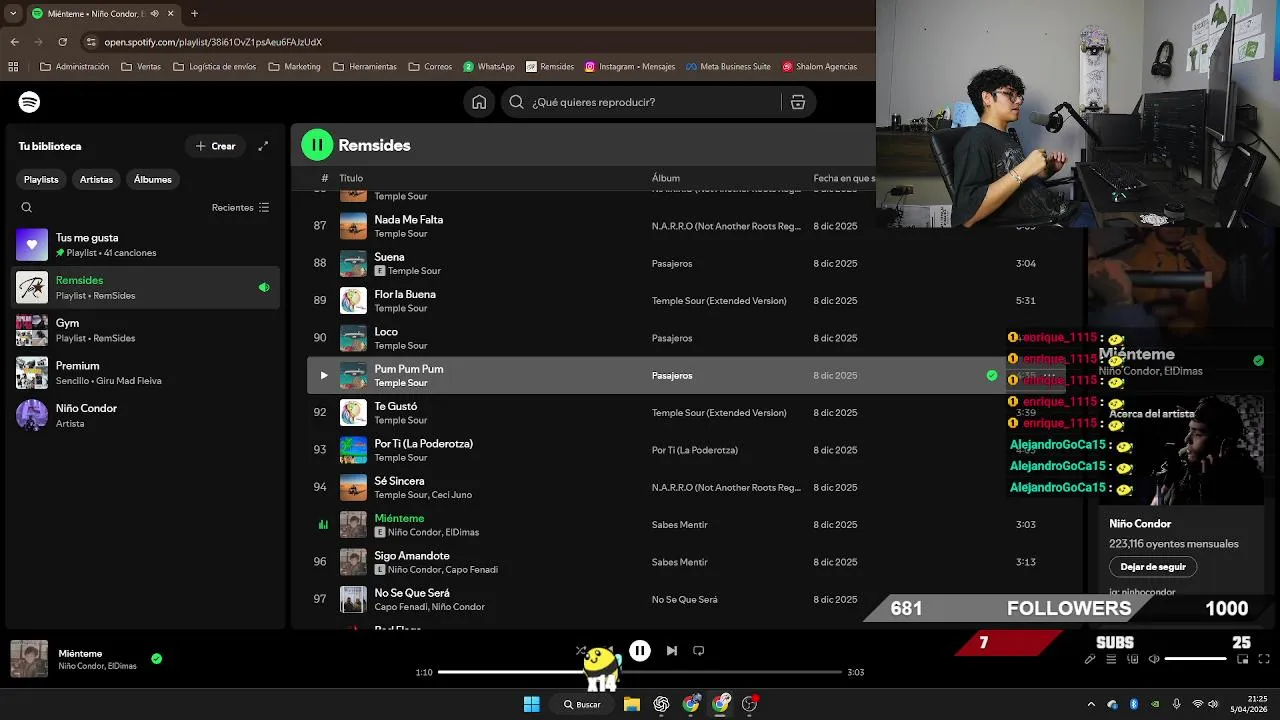Click the browser address bar URL
The image size is (1280, 720).
coord(213,42)
